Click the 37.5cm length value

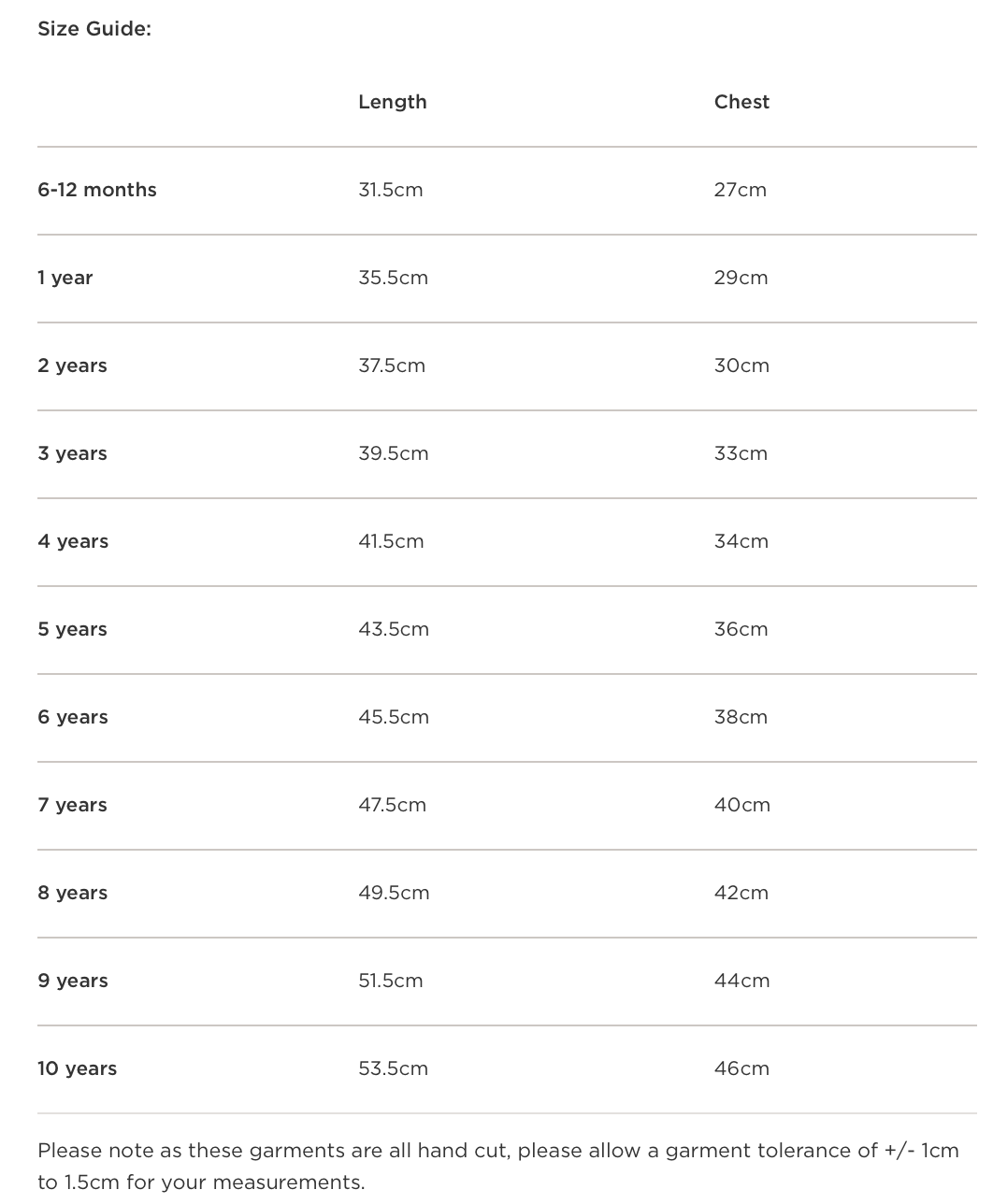click(x=391, y=365)
